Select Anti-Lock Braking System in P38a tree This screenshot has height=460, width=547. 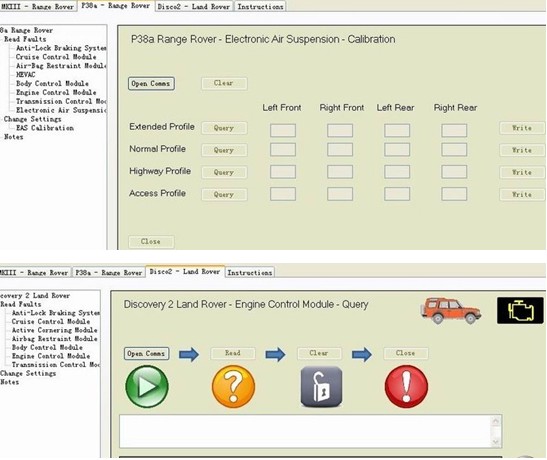[61, 48]
